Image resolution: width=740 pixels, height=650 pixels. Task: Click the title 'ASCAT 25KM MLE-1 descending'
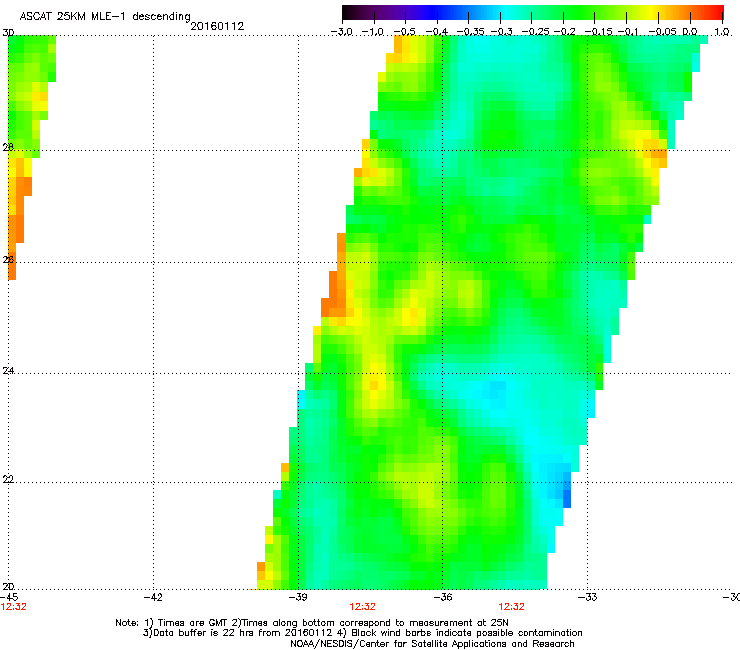[105, 17]
